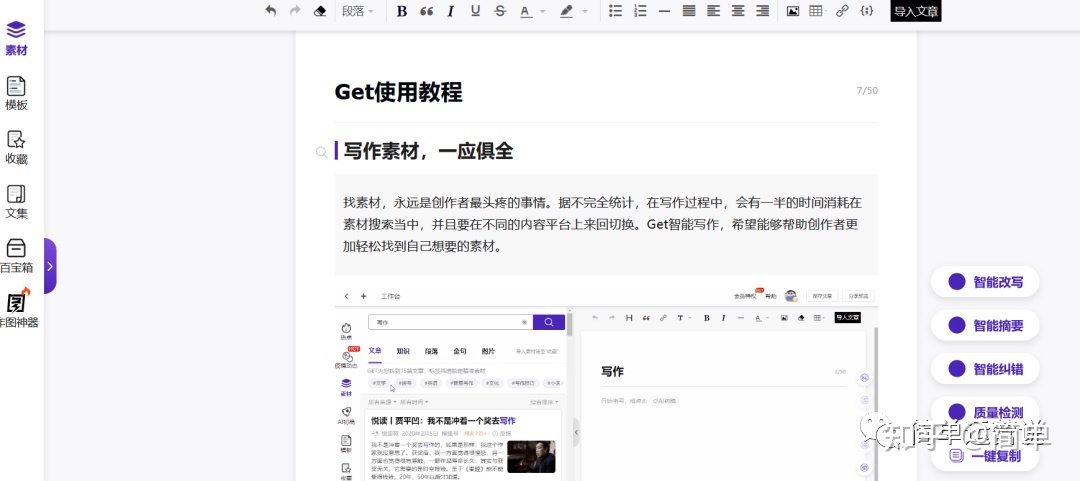Insert a numbered list

641,11
